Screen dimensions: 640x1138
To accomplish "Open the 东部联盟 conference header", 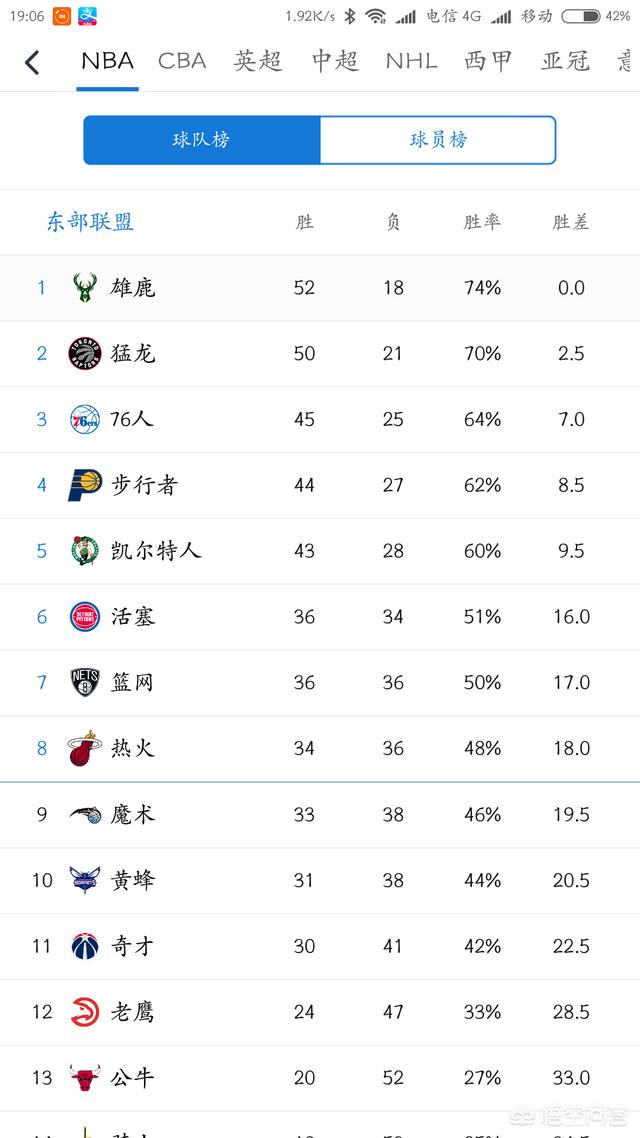I will click(90, 222).
